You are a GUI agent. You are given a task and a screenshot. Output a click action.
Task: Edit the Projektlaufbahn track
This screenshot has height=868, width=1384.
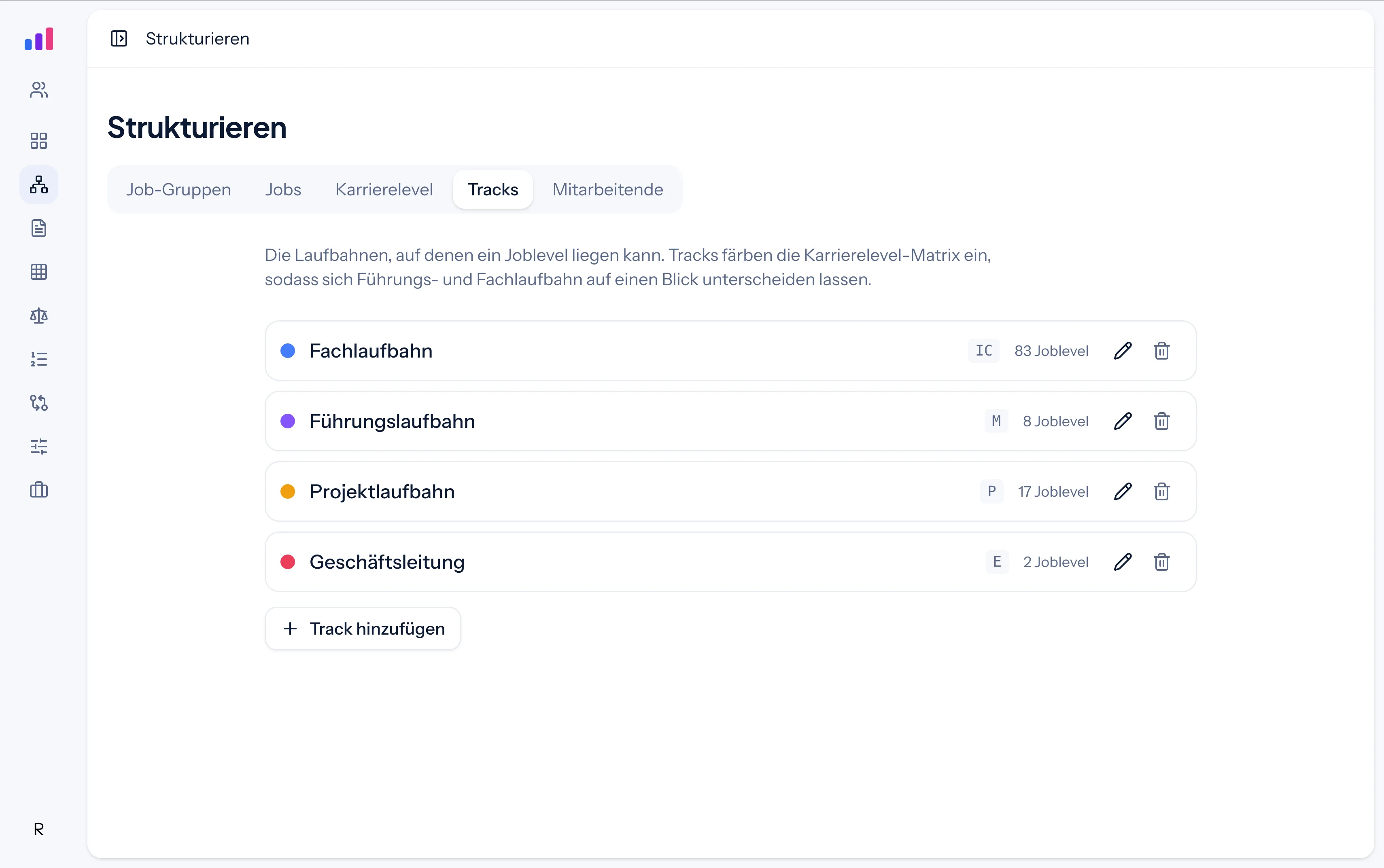point(1123,491)
